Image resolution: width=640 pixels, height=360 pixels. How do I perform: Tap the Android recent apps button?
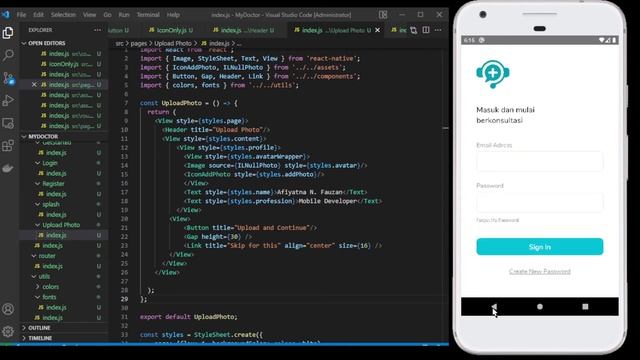585,307
